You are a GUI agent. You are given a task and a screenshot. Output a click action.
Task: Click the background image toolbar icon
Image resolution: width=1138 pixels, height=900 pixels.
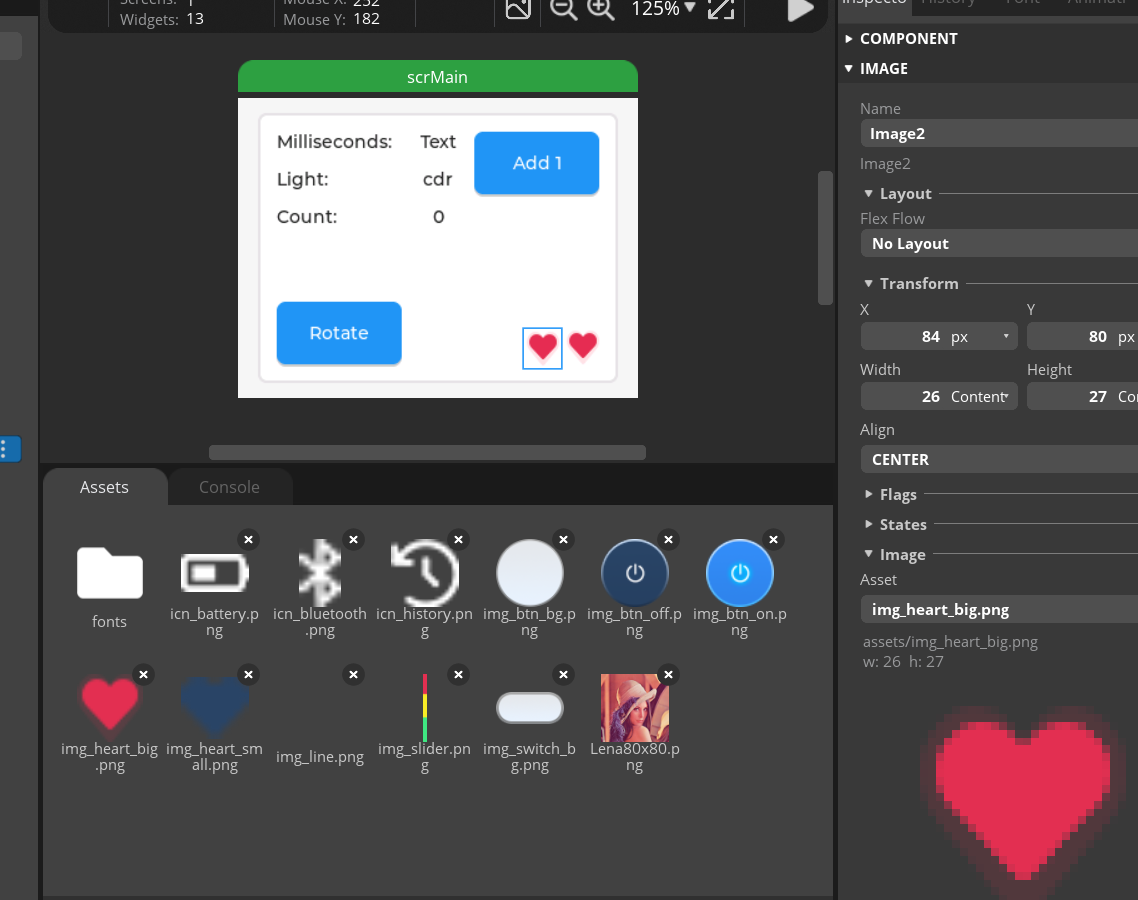(518, 8)
